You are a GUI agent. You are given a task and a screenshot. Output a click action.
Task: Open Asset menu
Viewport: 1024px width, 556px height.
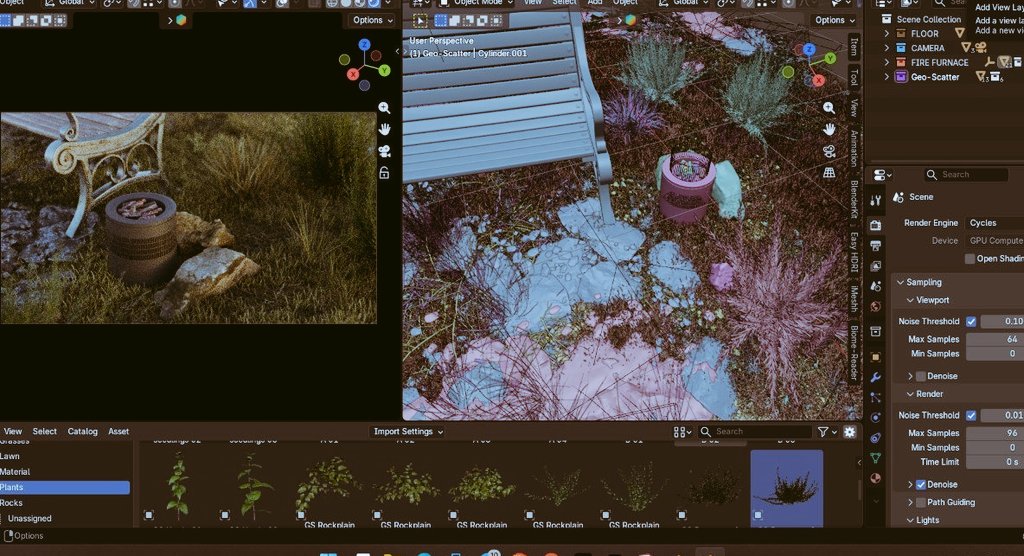tap(118, 432)
